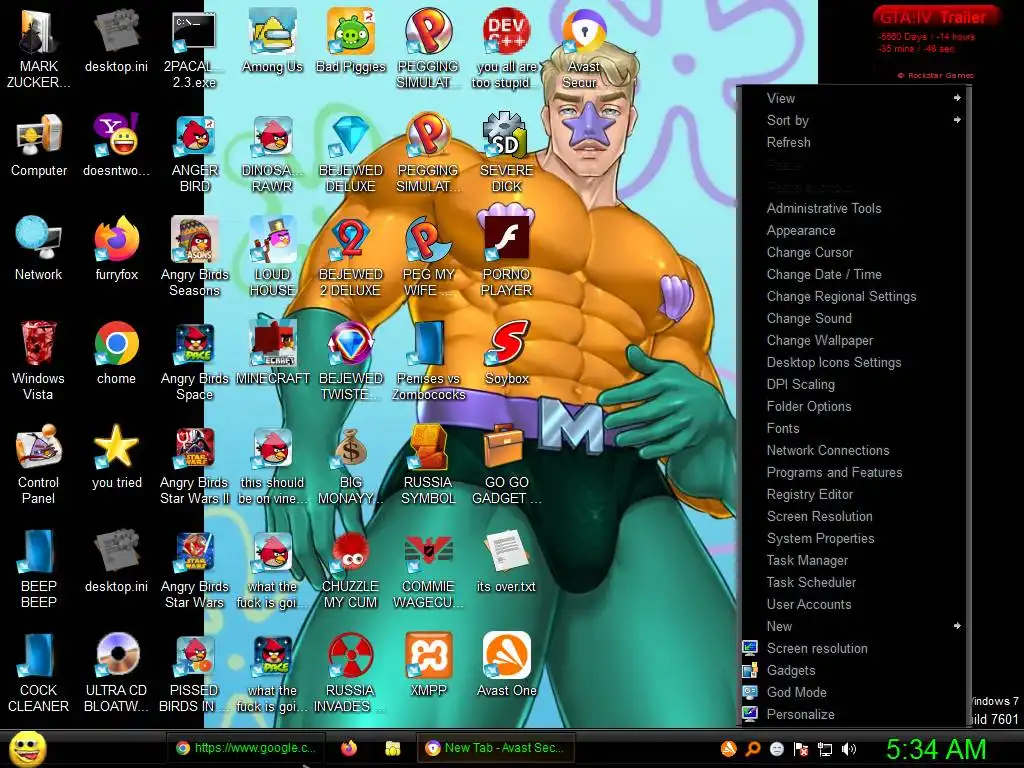Image resolution: width=1024 pixels, height=768 pixels.
Task: Open the 2PACAL 2.3.exe icon
Action: [x=194, y=48]
